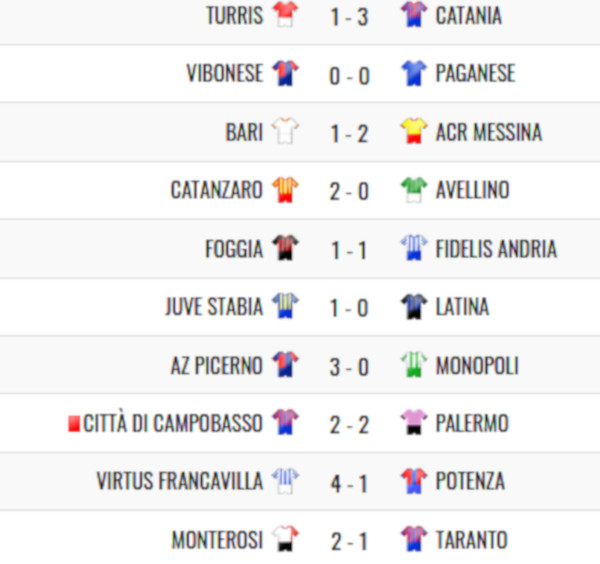Click Palermo's pink jersey icon
Image resolution: width=600 pixels, height=564 pixels.
pyautogui.click(x=413, y=423)
